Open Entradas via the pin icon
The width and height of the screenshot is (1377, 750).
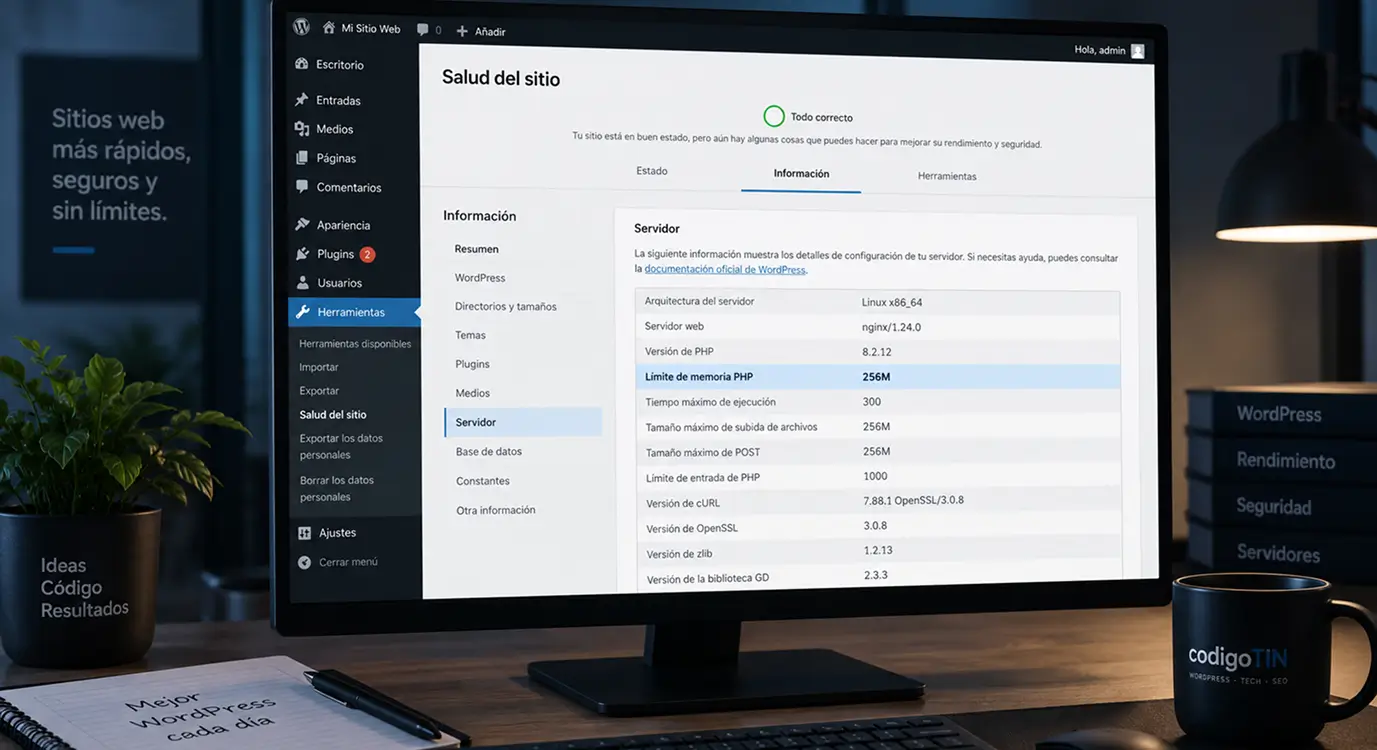(x=302, y=100)
